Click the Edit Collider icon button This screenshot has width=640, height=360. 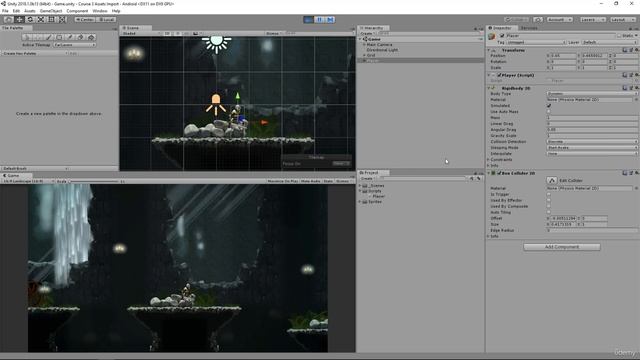point(551,180)
